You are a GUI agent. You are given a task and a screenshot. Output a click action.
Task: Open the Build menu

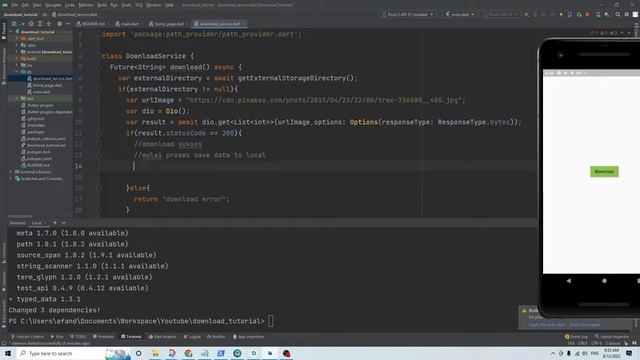point(102,5)
